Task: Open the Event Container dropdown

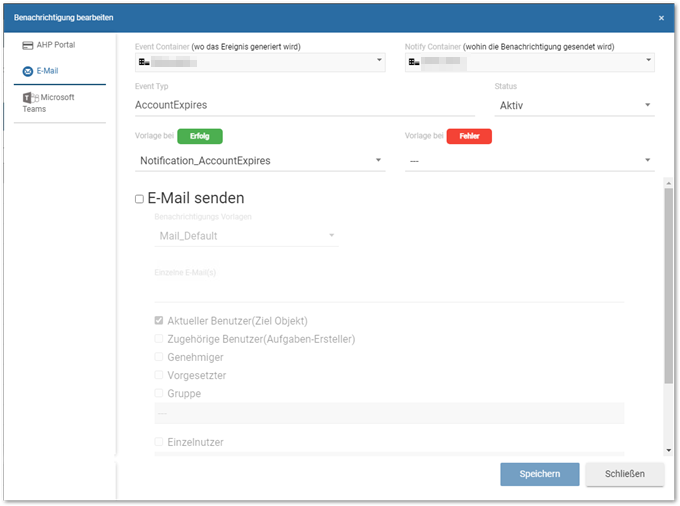Action: click(x=260, y=62)
